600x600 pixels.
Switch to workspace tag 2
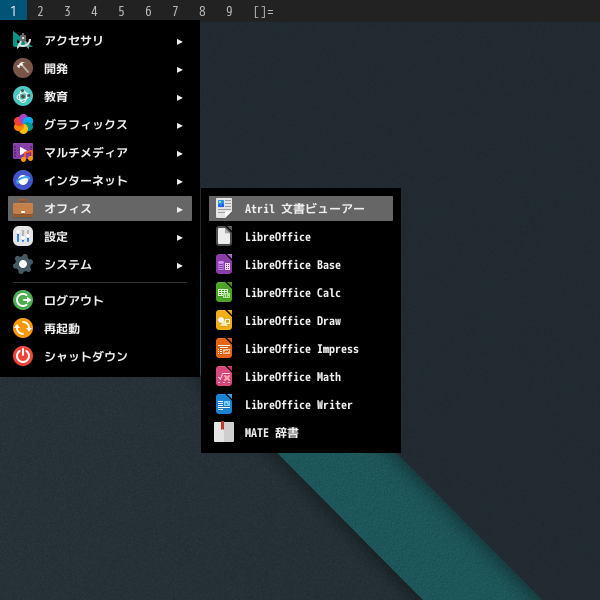pos(40,10)
